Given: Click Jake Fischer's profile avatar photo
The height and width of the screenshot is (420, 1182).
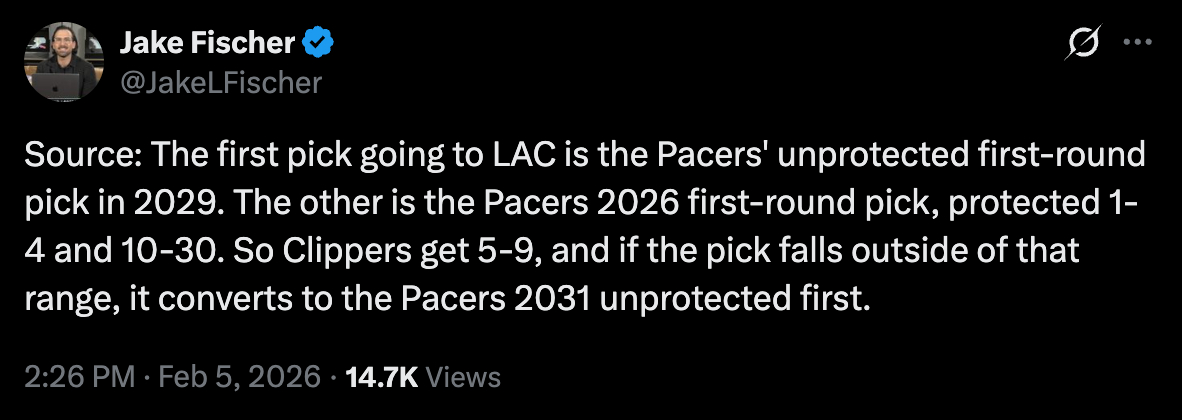Looking at the screenshot, I should pos(64,62).
